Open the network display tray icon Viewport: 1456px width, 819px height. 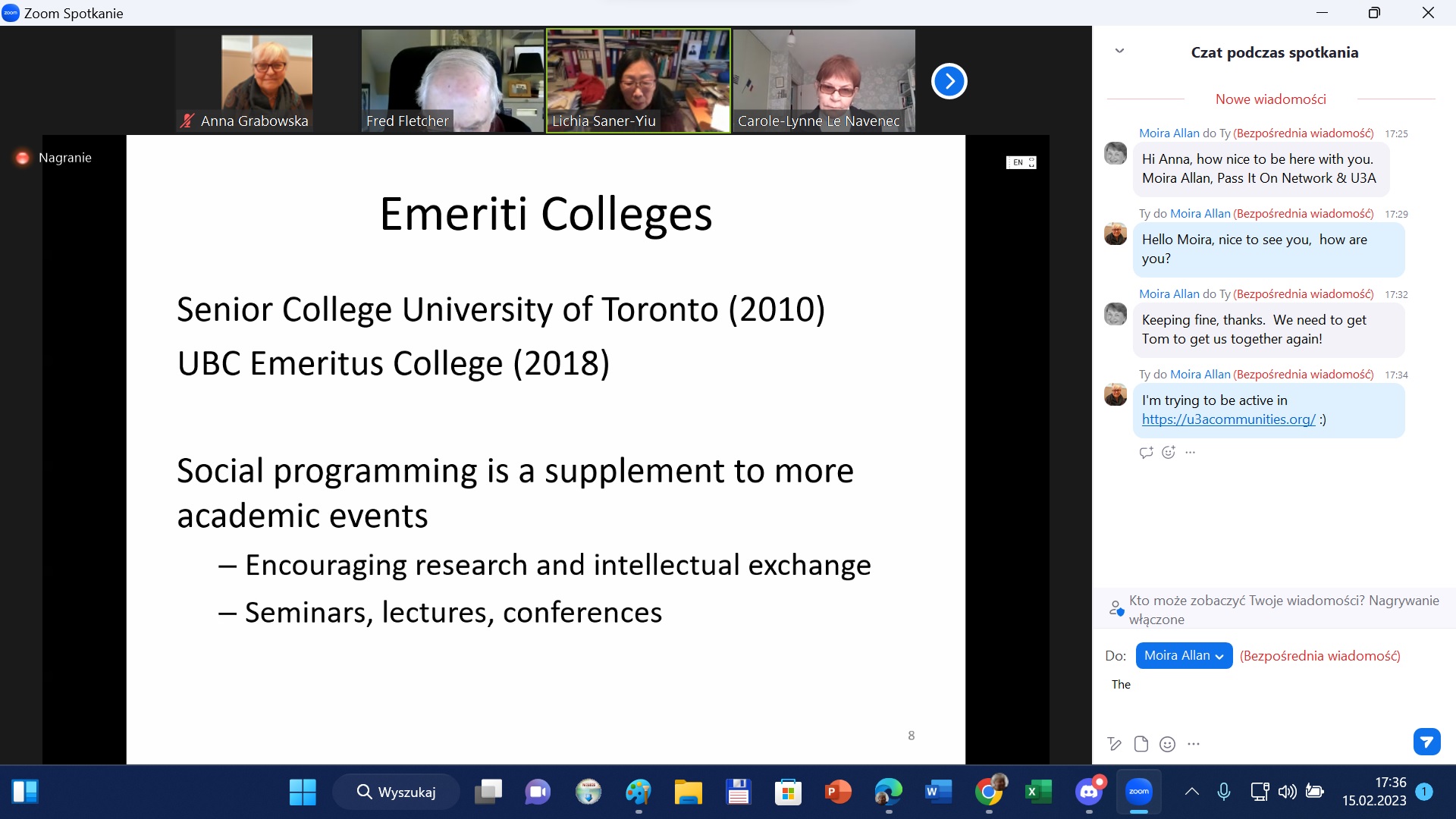[1260, 792]
